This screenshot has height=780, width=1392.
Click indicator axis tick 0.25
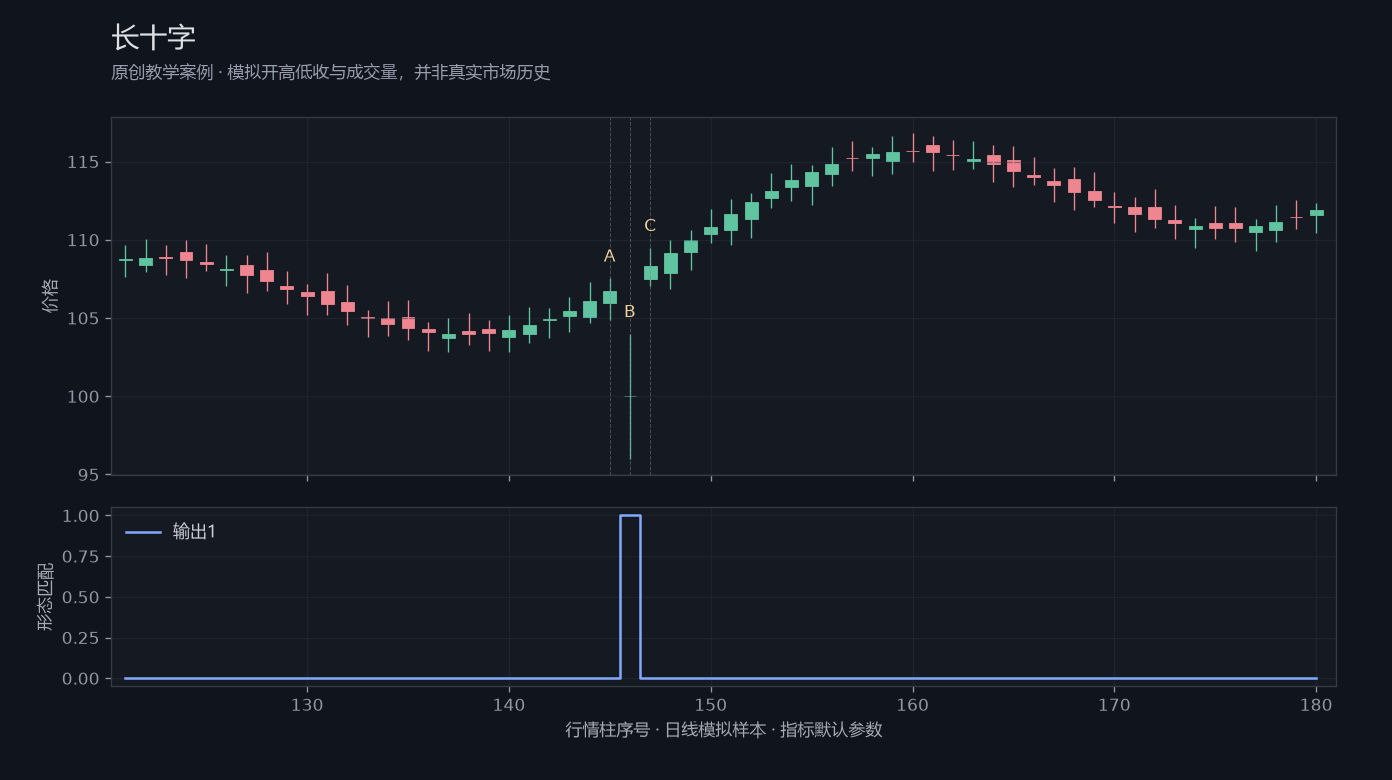[81, 638]
